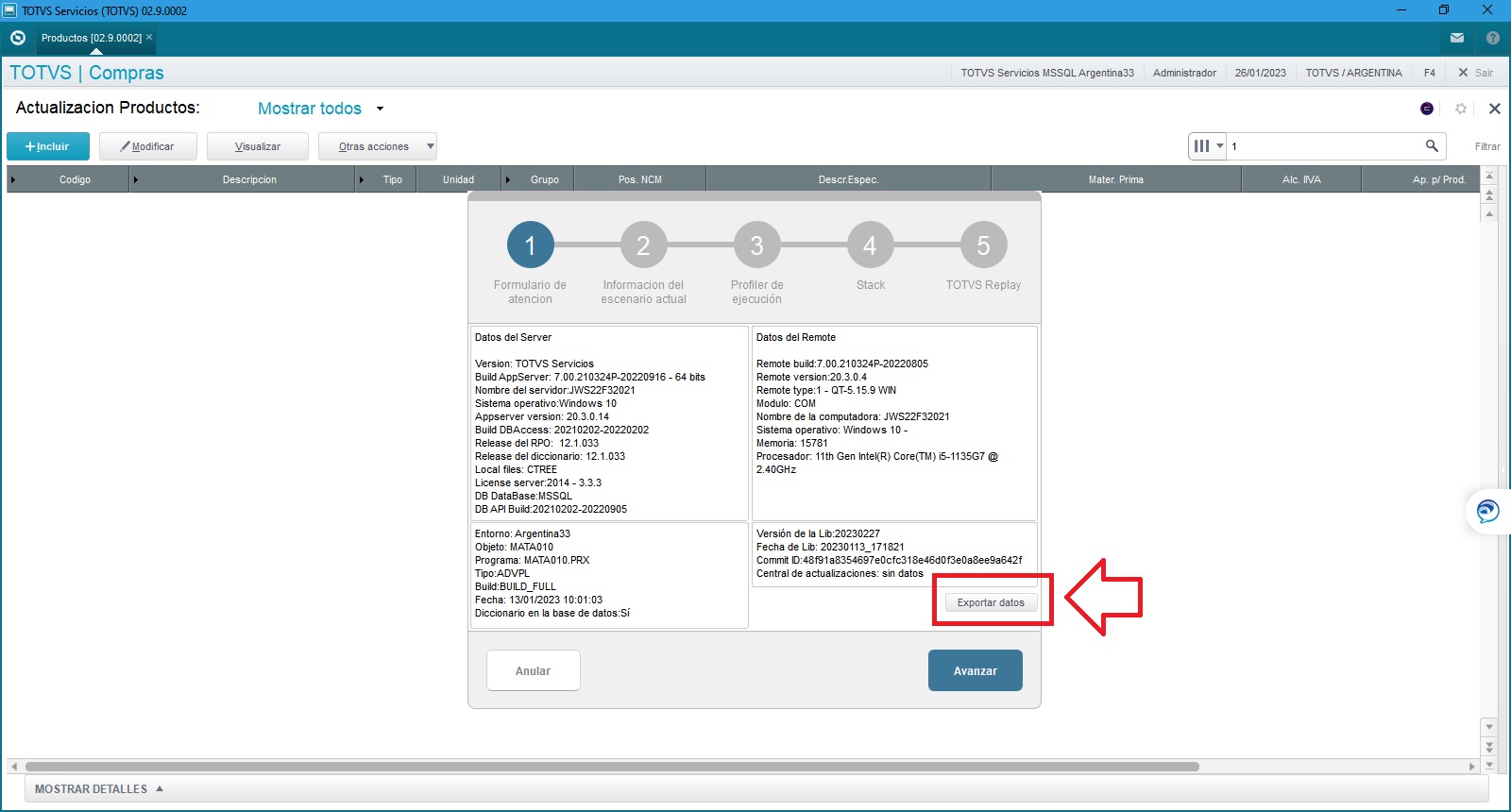Go to step 4 Stack
The height and width of the screenshot is (812, 1511).
(870, 245)
